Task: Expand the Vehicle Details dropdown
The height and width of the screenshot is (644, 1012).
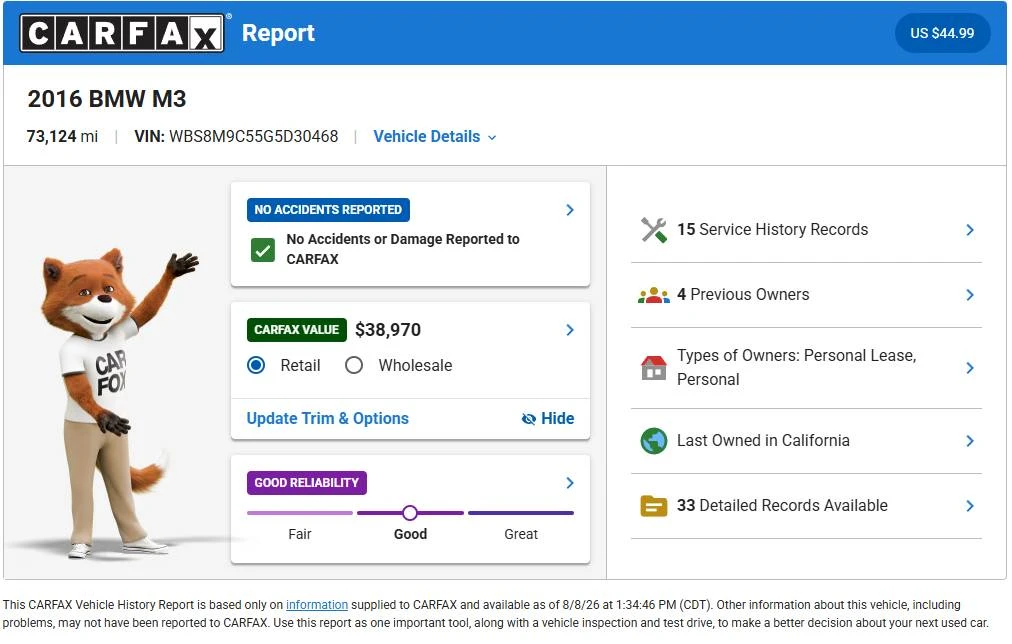Action: [x=434, y=137]
